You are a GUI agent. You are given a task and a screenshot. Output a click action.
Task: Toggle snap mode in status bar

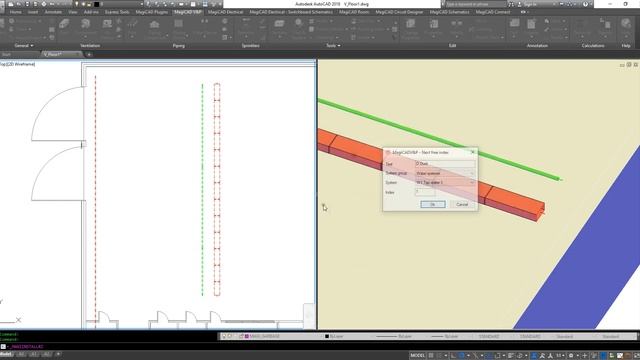(439, 356)
